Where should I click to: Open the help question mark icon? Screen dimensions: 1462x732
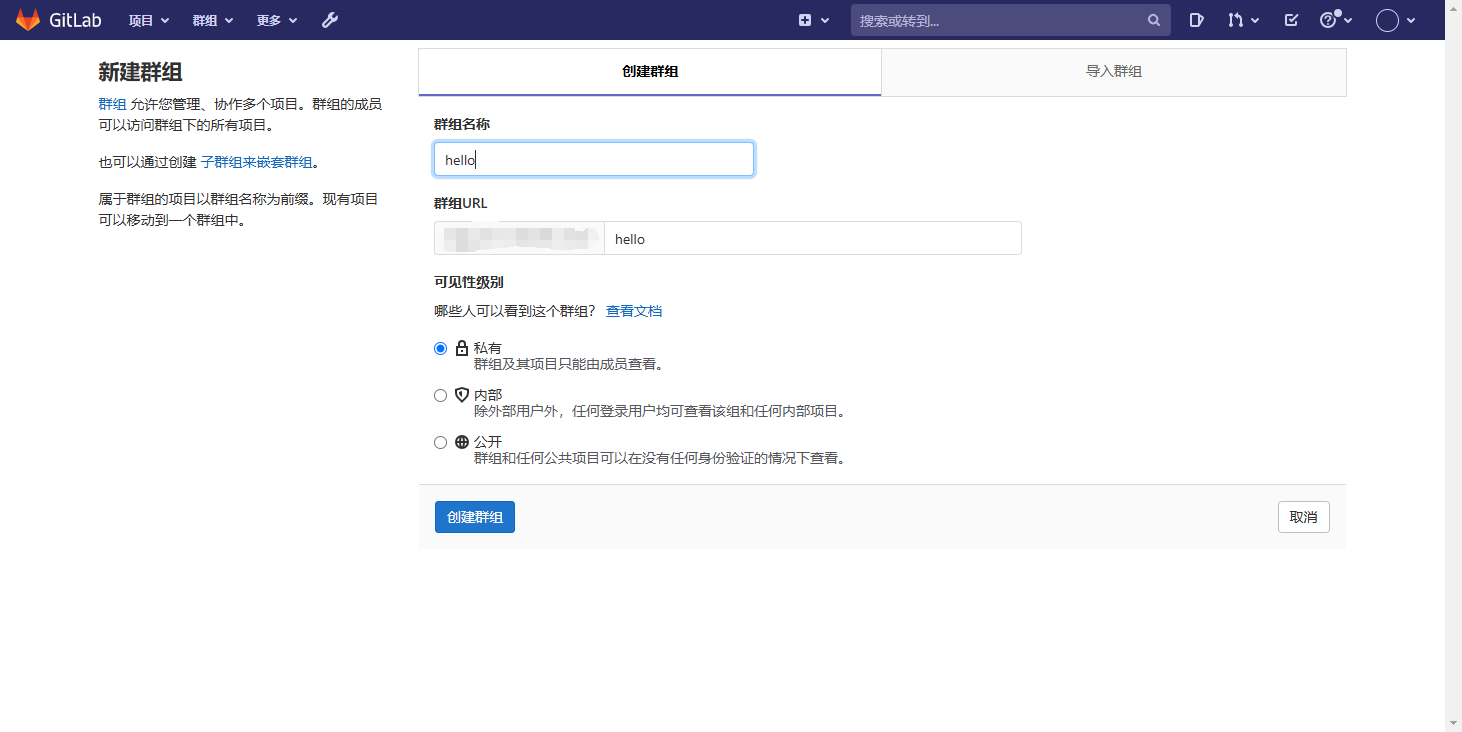click(1328, 20)
